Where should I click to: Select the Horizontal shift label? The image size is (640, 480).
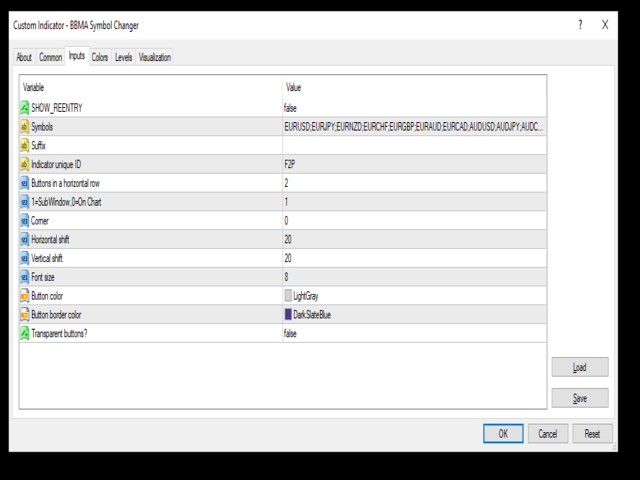click(50, 240)
